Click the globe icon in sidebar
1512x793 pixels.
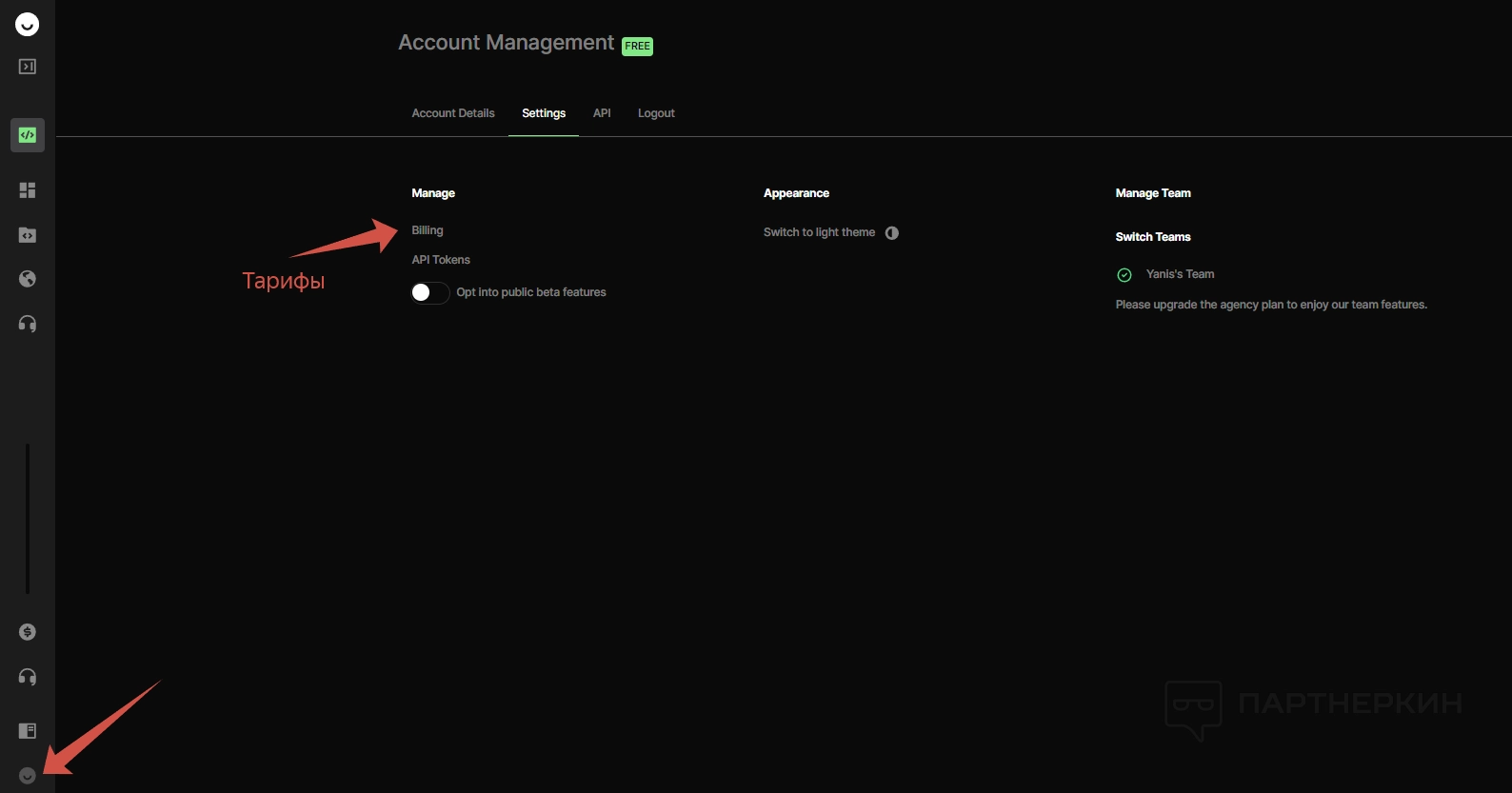tap(28, 279)
